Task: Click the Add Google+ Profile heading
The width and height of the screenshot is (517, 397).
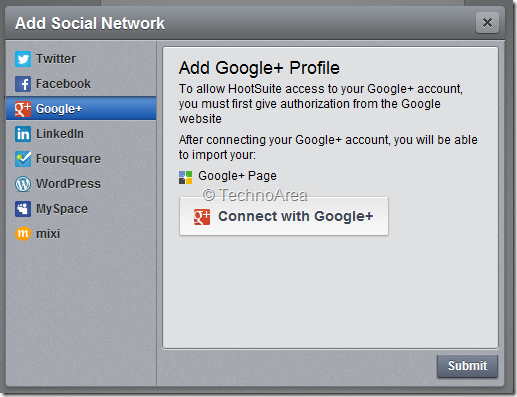Action: click(x=259, y=68)
